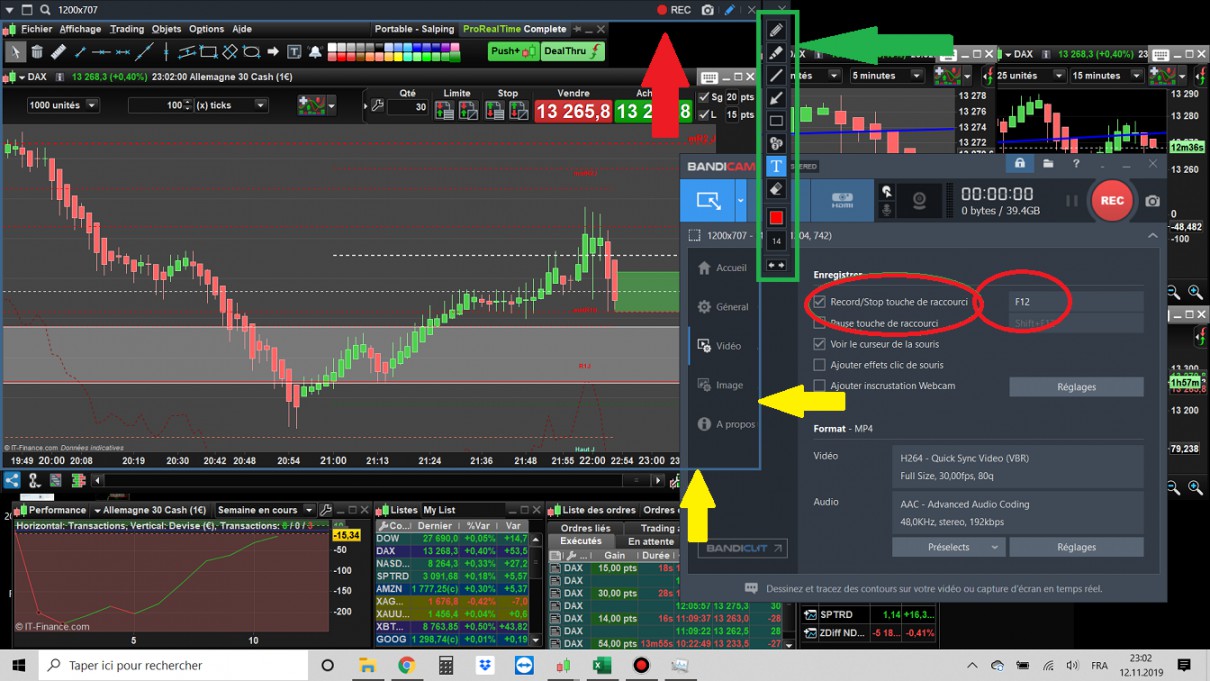Click the trash delete-objects icon

37,51
